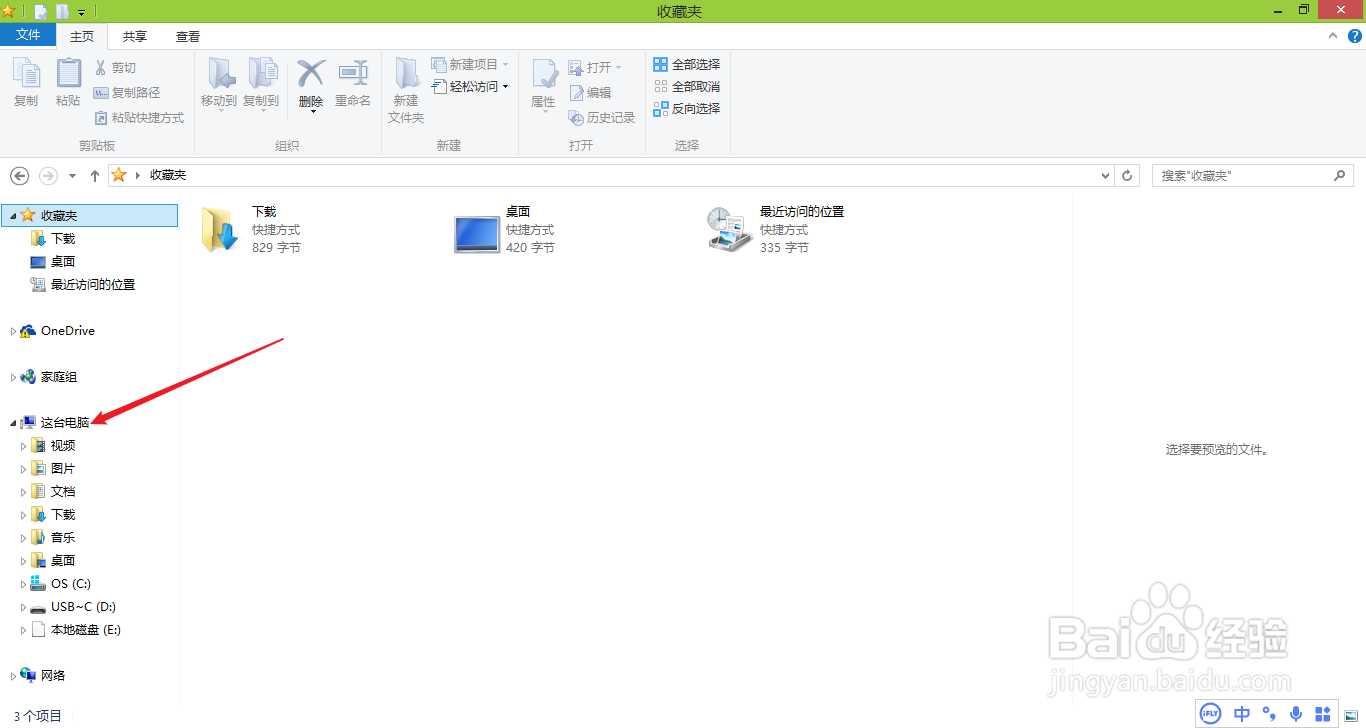Click the 重命名 (Rename) icon

pos(353,74)
